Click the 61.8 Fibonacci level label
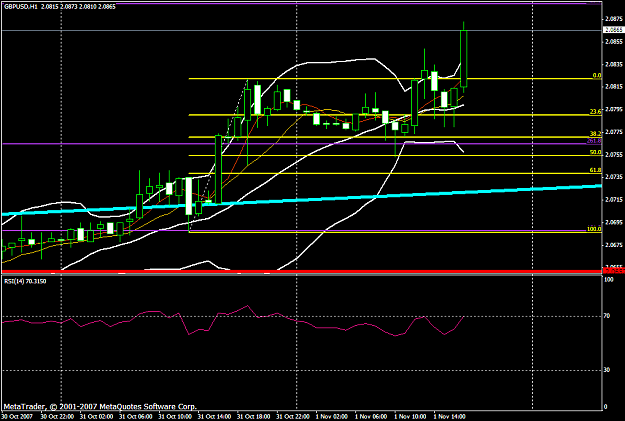Viewport: 625px width, 421px height. click(595, 170)
